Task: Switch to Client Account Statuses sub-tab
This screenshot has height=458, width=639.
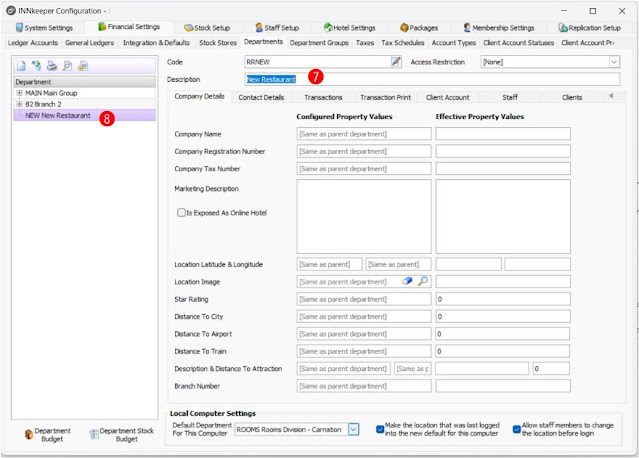Action: pos(518,43)
